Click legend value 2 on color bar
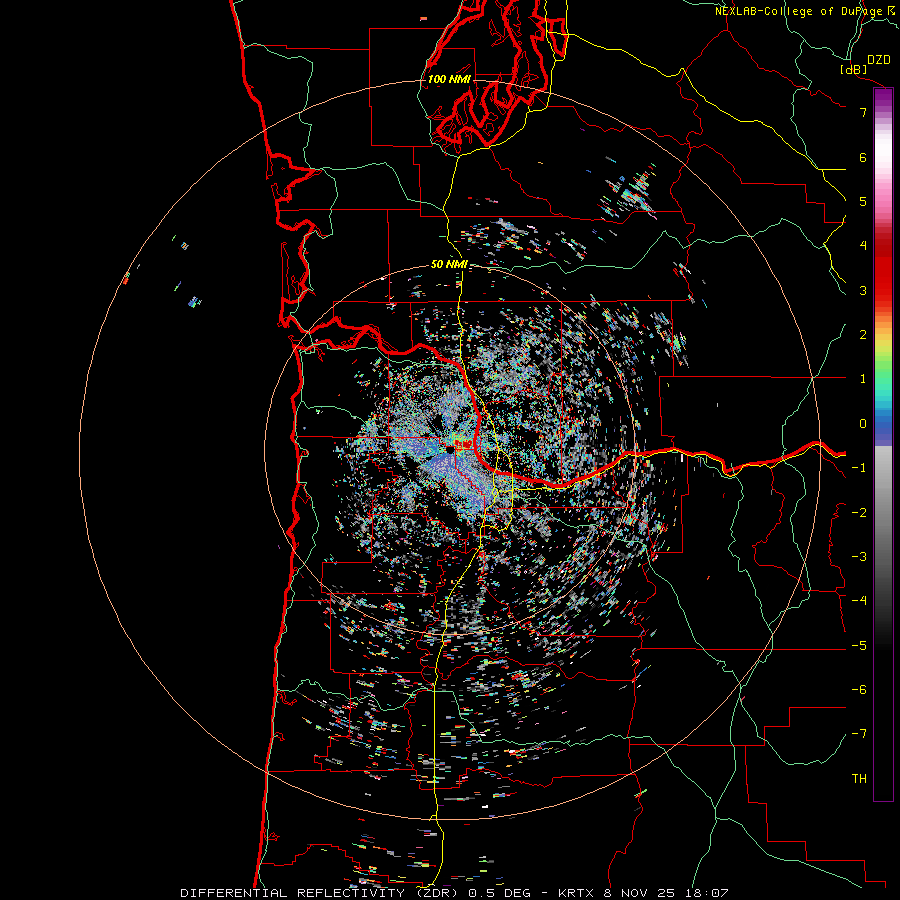The image size is (900, 900). (x=863, y=334)
